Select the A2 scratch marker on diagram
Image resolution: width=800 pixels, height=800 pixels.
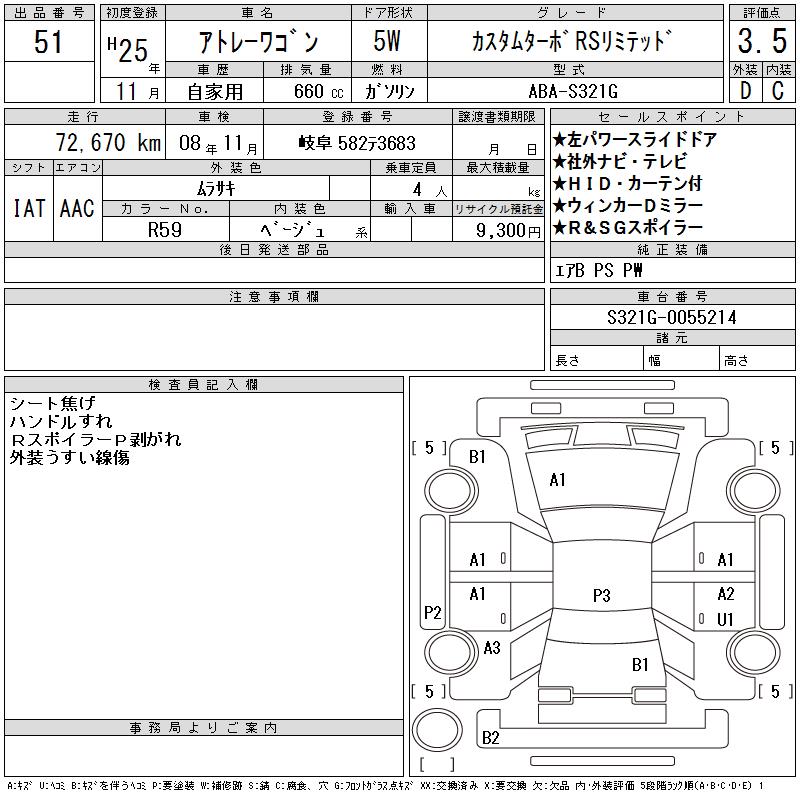click(x=725, y=594)
